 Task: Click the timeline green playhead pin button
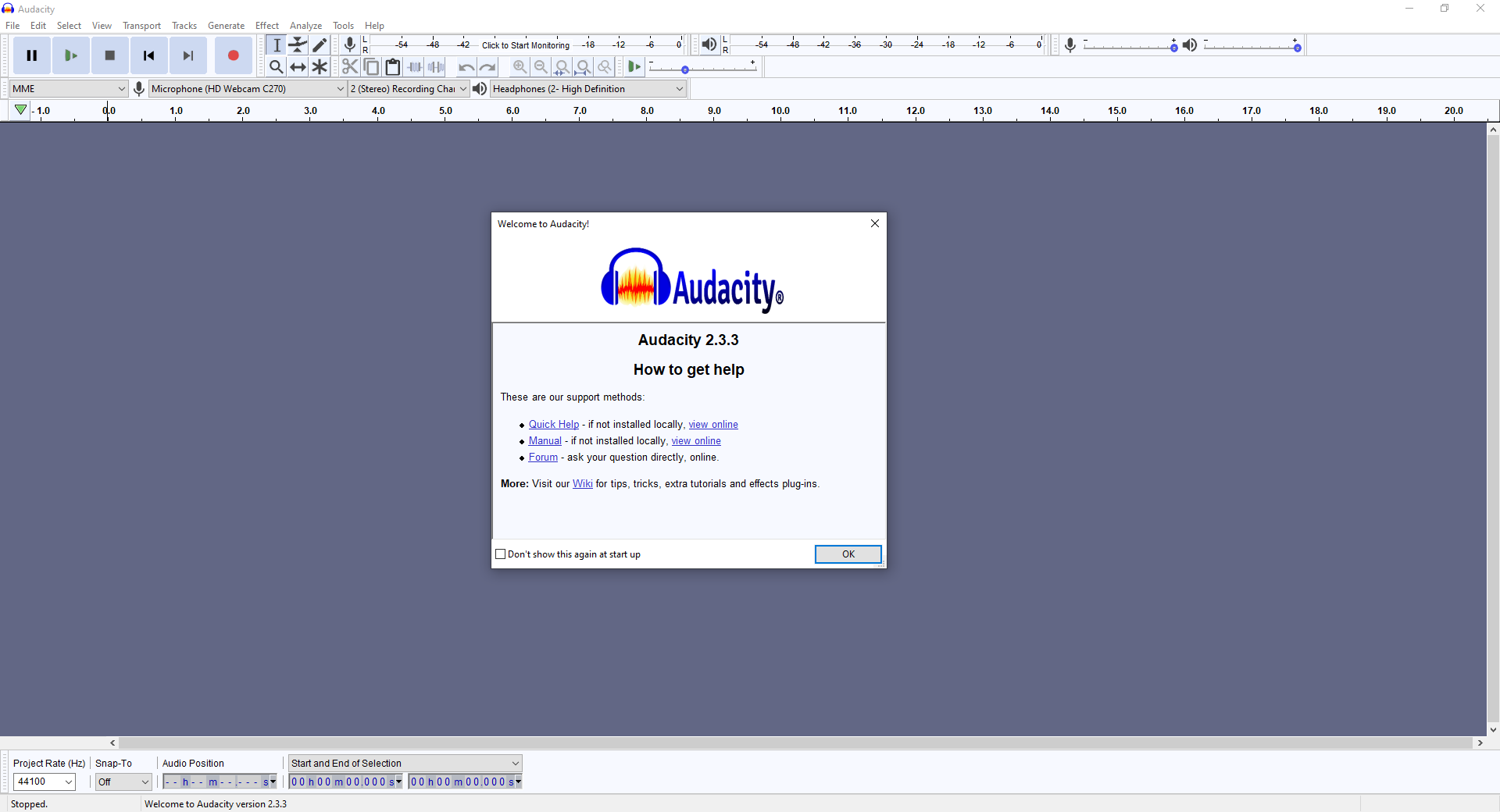click(21, 111)
